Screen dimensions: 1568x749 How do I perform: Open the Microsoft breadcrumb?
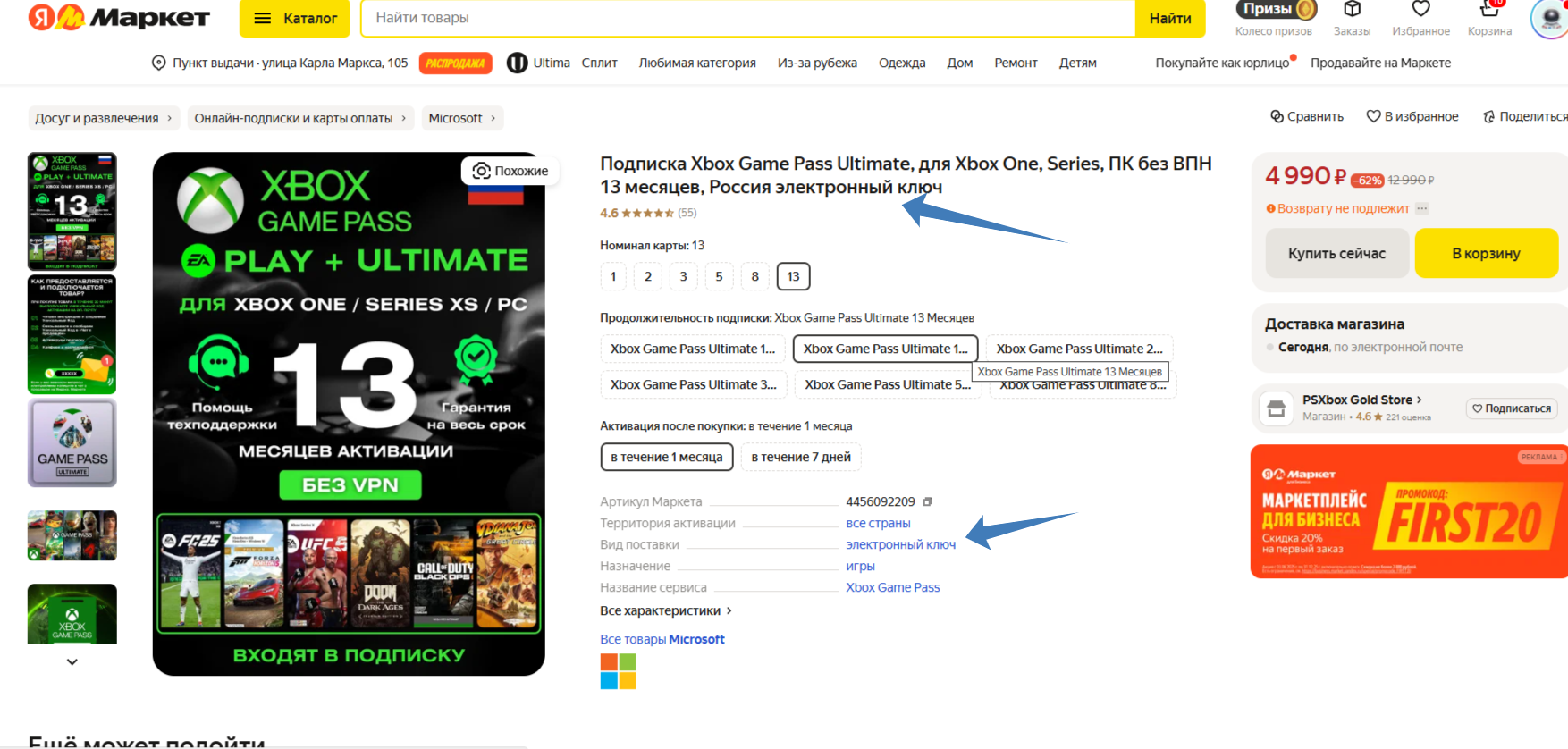pyautogui.click(x=462, y=118)
